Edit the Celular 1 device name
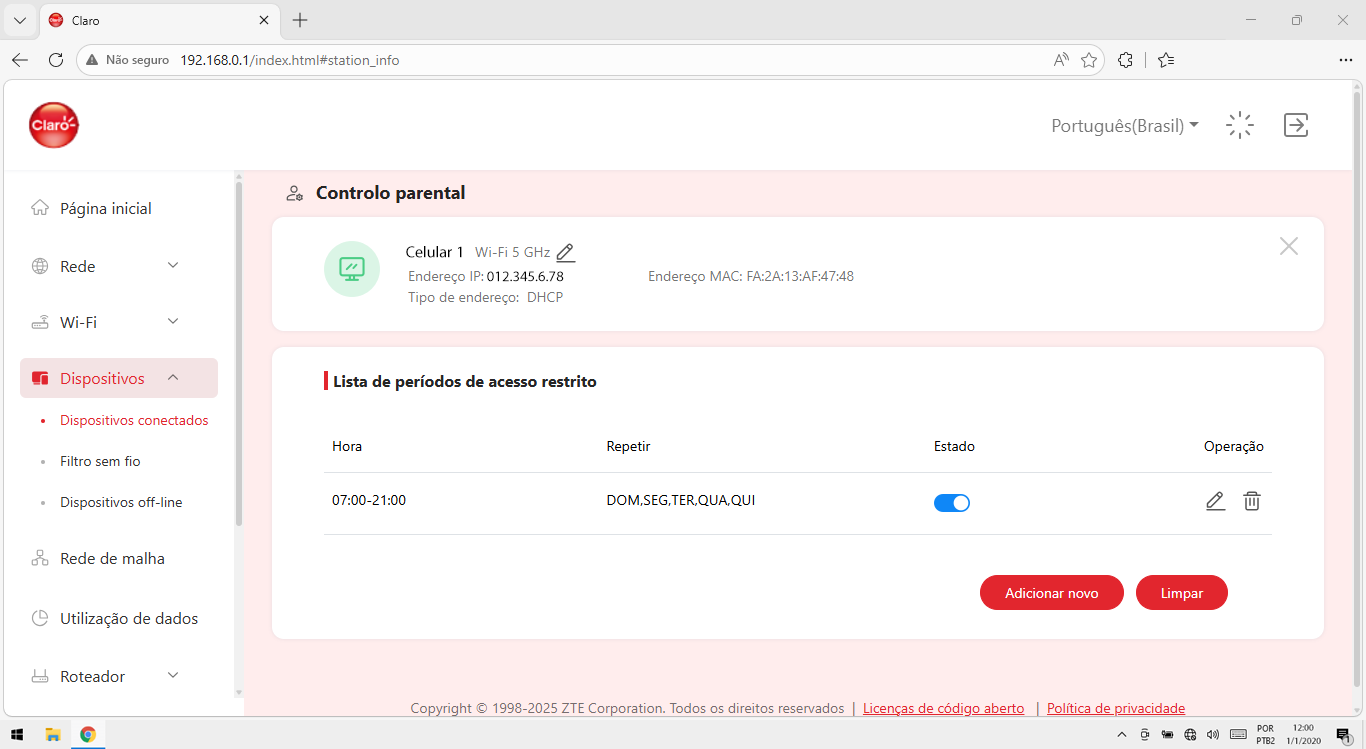 pyautogui.click(x=566, y=253)
